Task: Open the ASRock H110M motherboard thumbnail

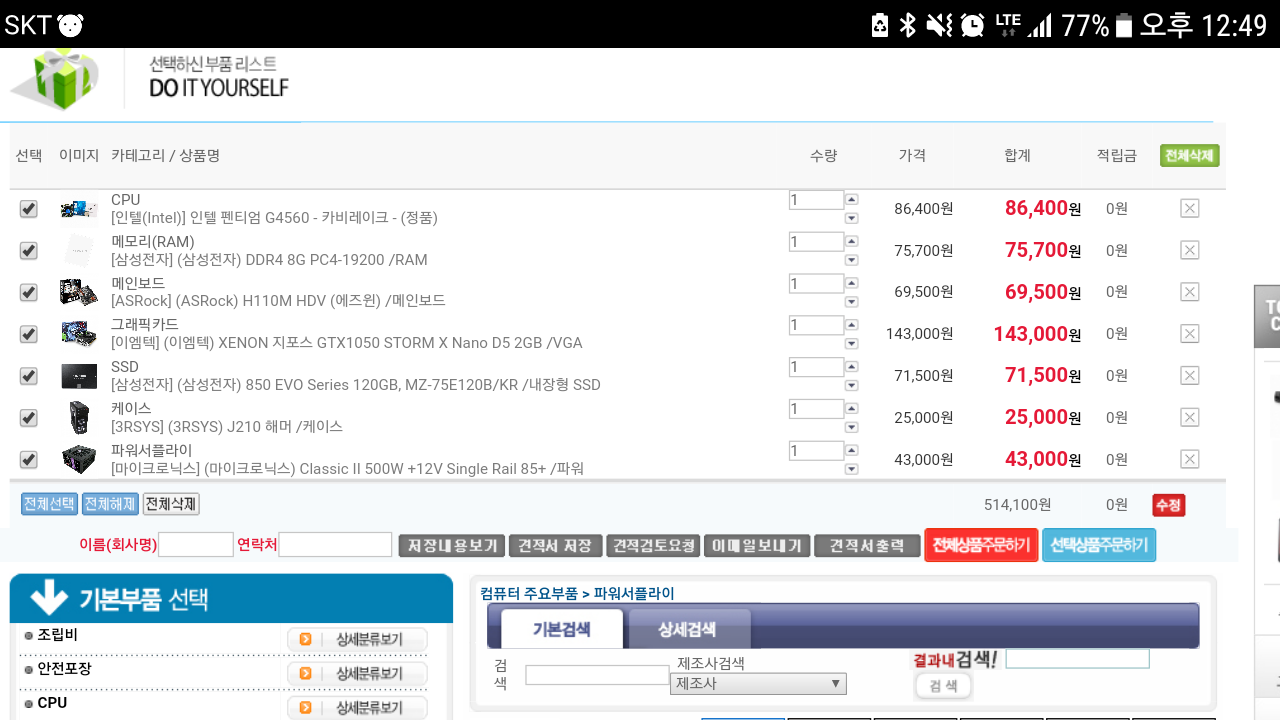Action: 79,292
